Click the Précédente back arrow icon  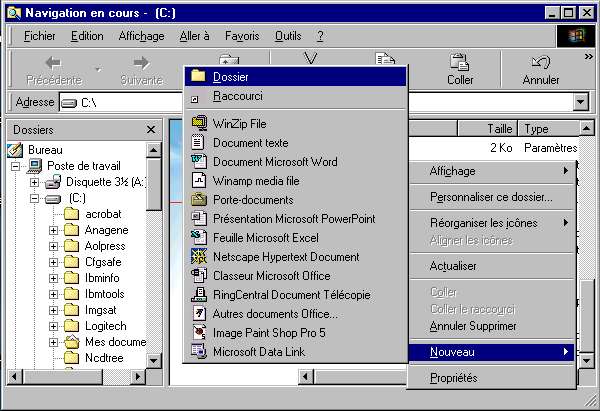pyautogui.click(x=54, y=62)
